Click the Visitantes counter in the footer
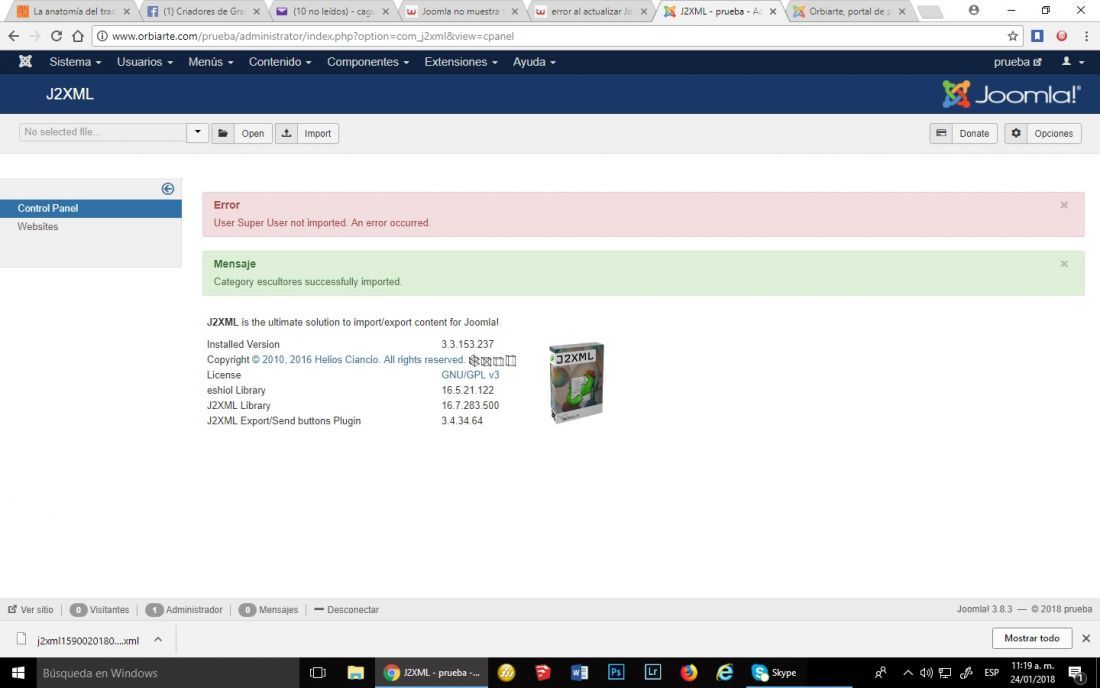Image resolution: width=1100 pixels, height=688 pixels. [x=100, y=609]
